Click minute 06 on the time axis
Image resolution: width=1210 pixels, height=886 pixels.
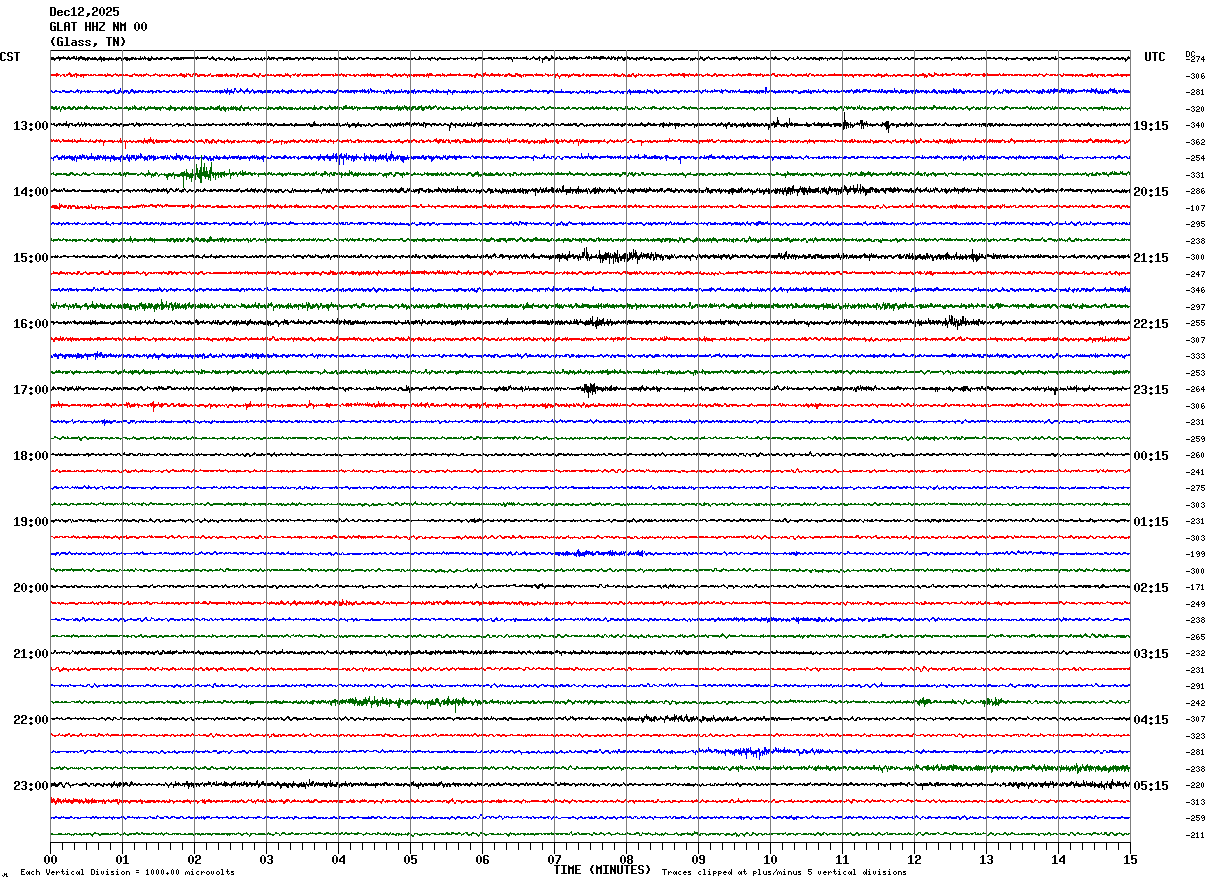(482, 859)
